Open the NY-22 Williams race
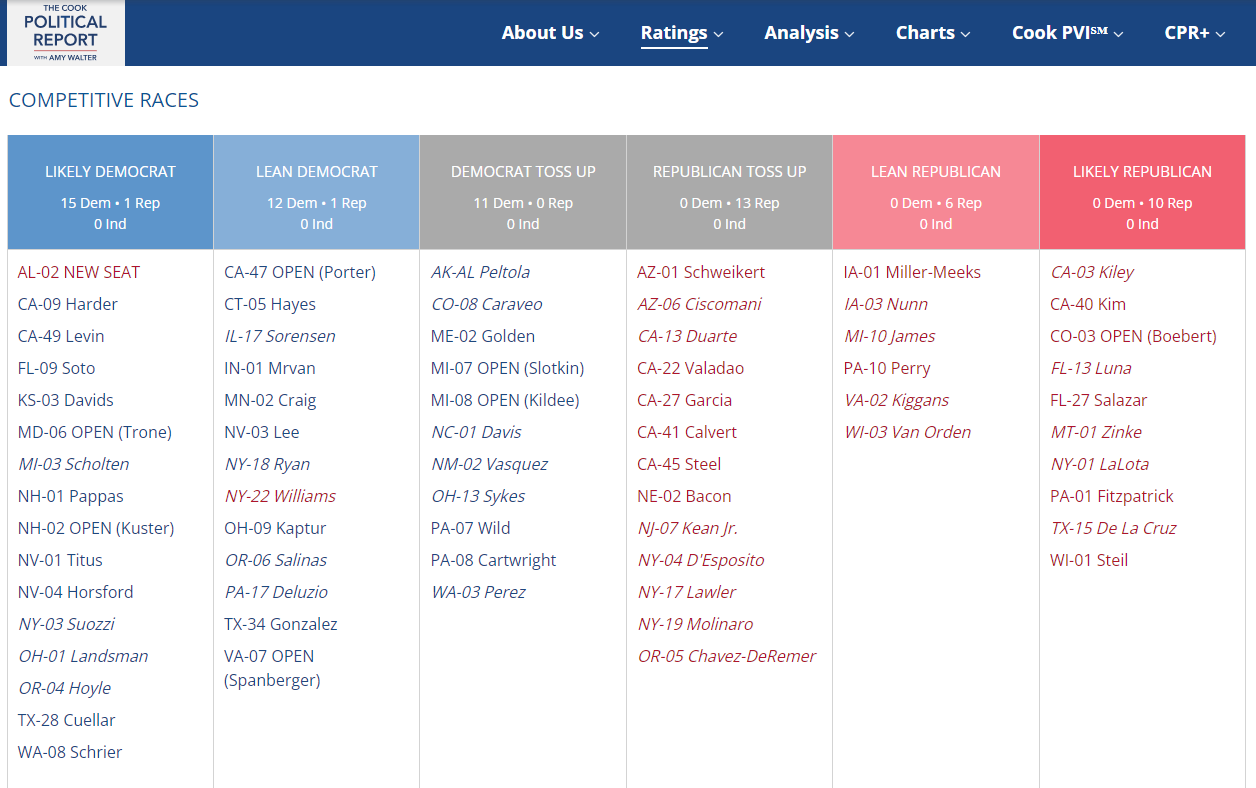The height and width of the screenshot is (788, 1256). click(280, 496)
